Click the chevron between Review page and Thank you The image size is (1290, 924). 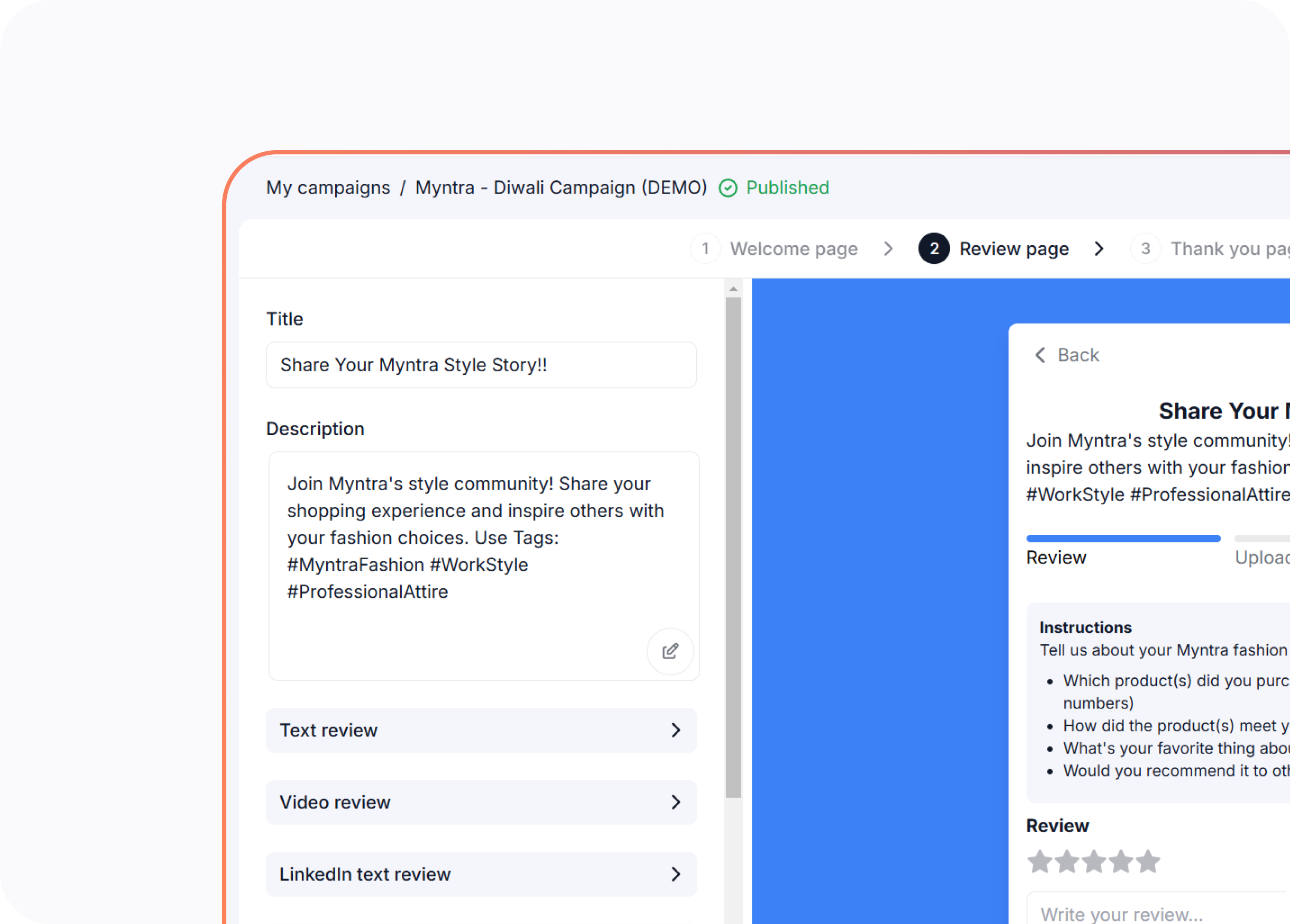[x=1100, y=248]
